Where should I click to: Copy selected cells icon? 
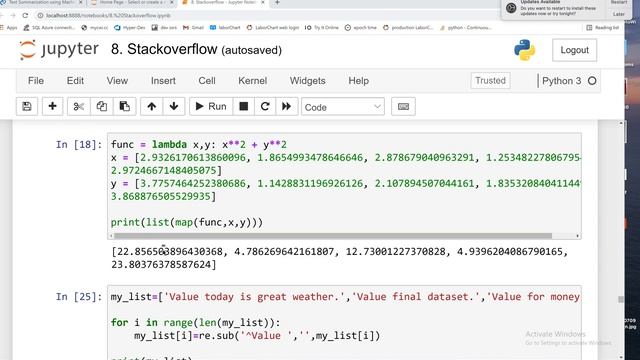102,107
